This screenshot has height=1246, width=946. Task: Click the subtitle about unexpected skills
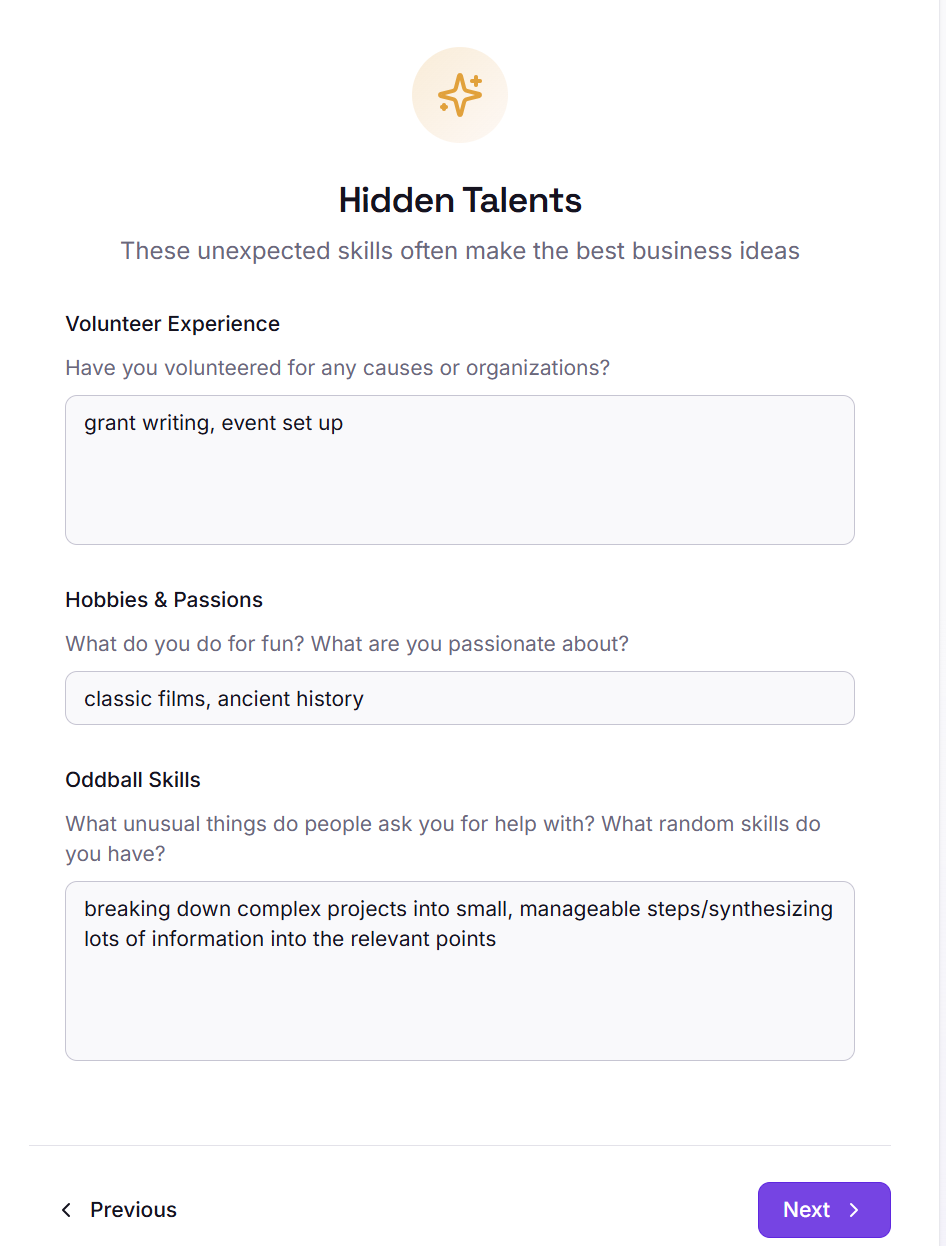pyautogui.click(x=459, y=251)
